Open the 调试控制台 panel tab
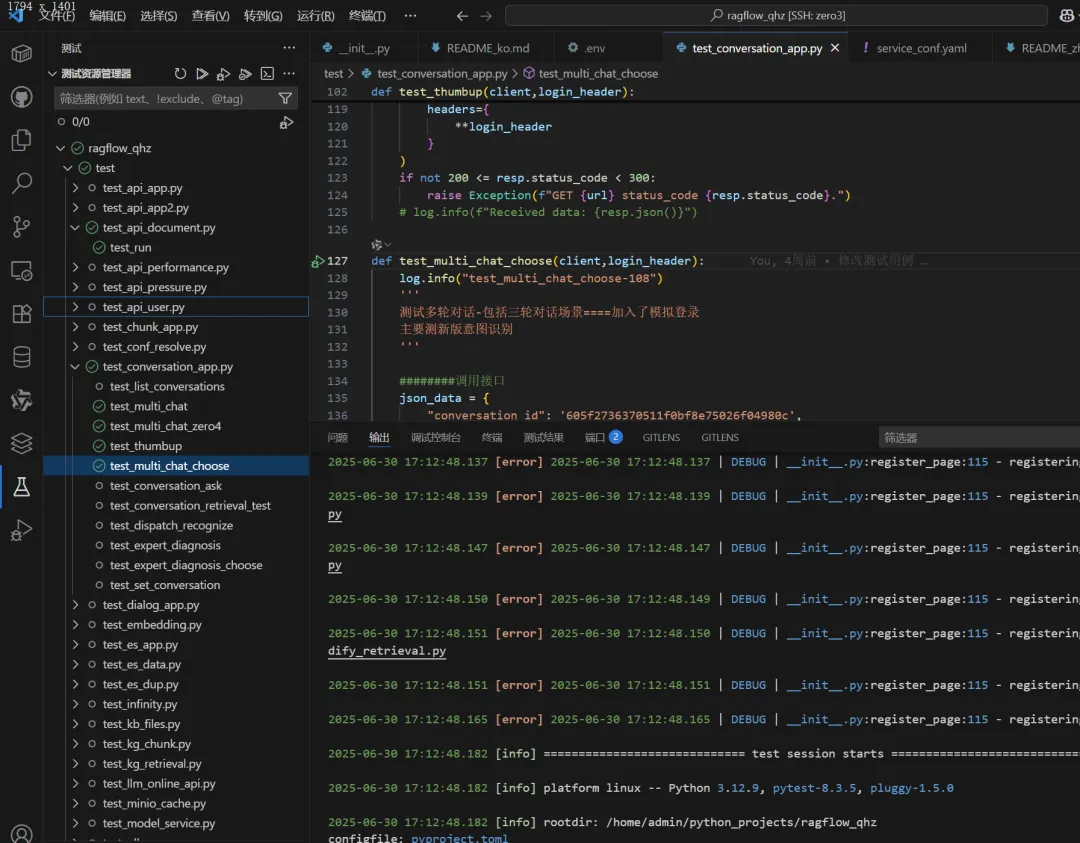1080x843 pixels. [435, 437]
